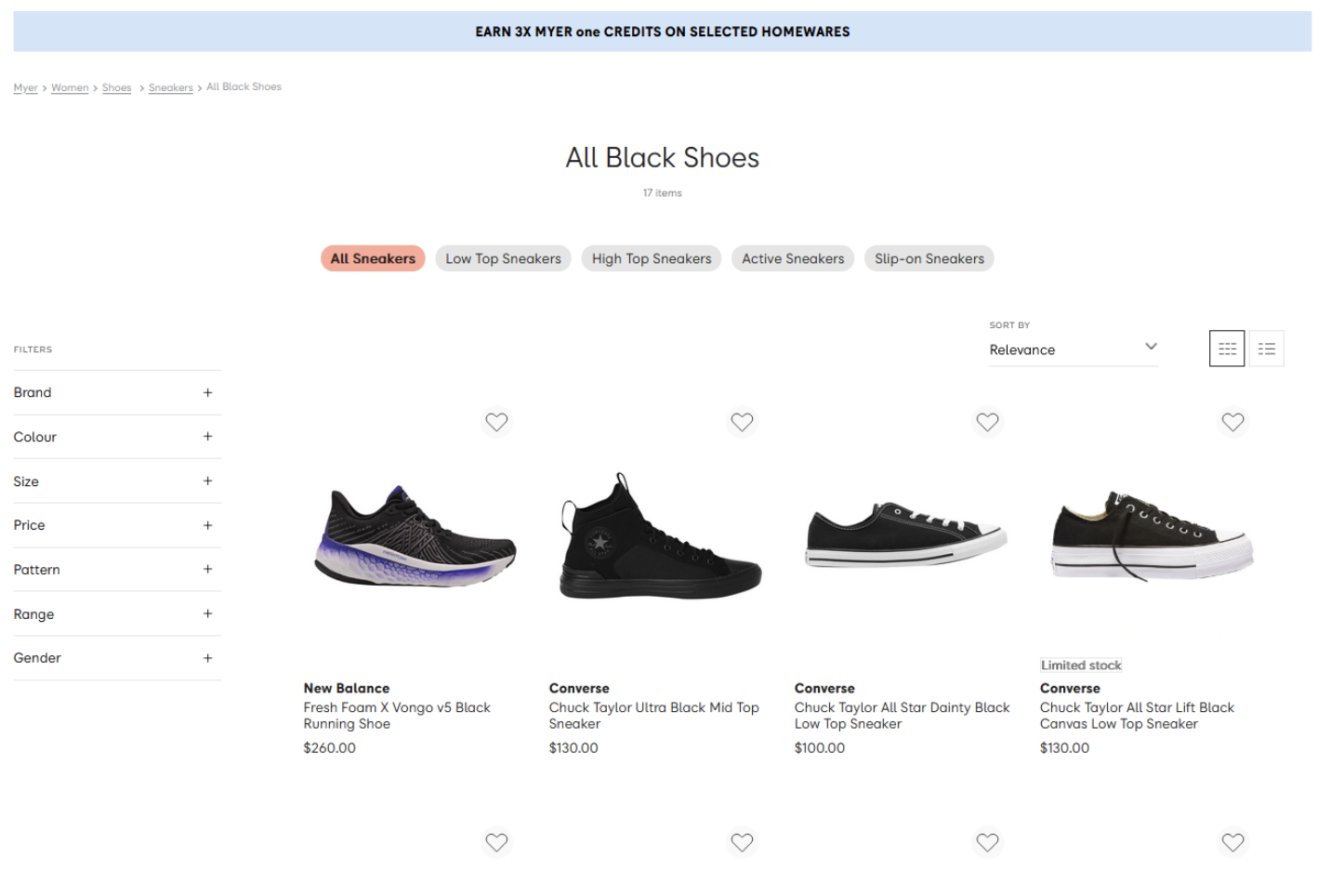Activate the Slip-on Sneakers filter
Viewport: 1331px width, 896px height.
(929, 258)
